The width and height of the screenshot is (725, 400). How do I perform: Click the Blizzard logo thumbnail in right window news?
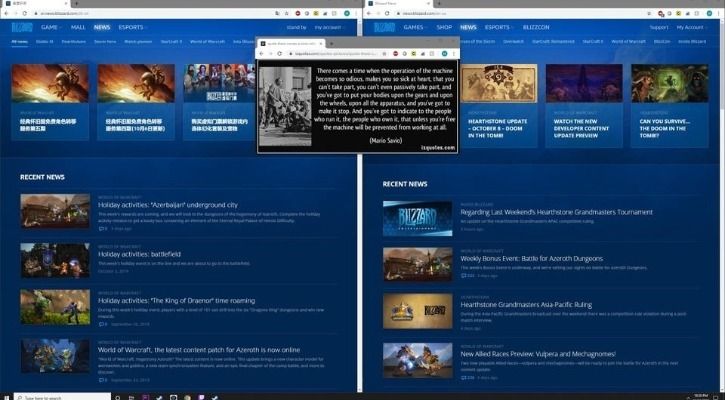coord(418,218)
